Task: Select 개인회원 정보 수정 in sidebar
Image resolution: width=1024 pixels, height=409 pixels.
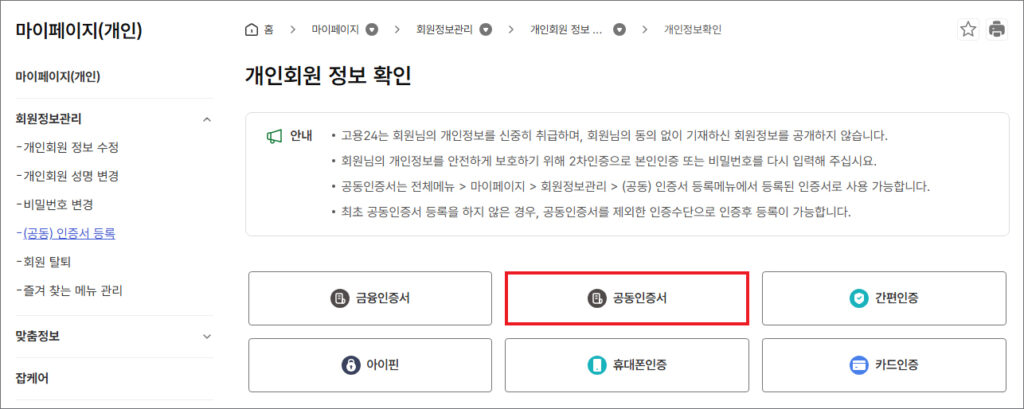Action: coord(70,147)
